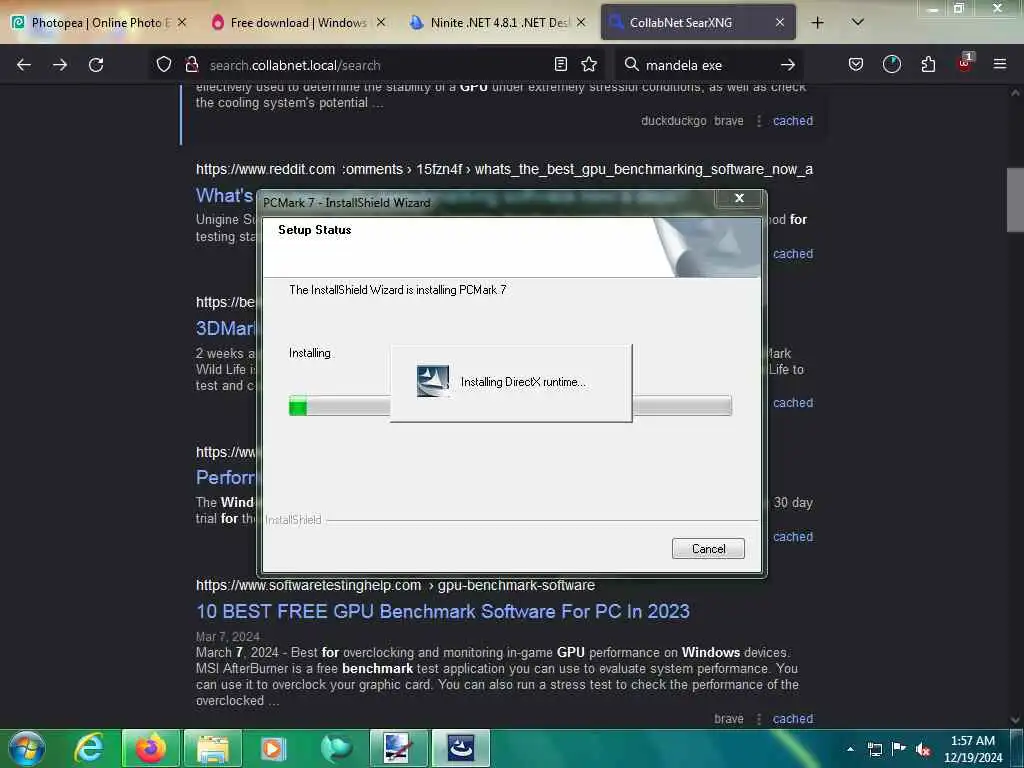The height and width of the screenshot is (768, 1024).
Task: Reload the current page
Action: pos(96,65)
